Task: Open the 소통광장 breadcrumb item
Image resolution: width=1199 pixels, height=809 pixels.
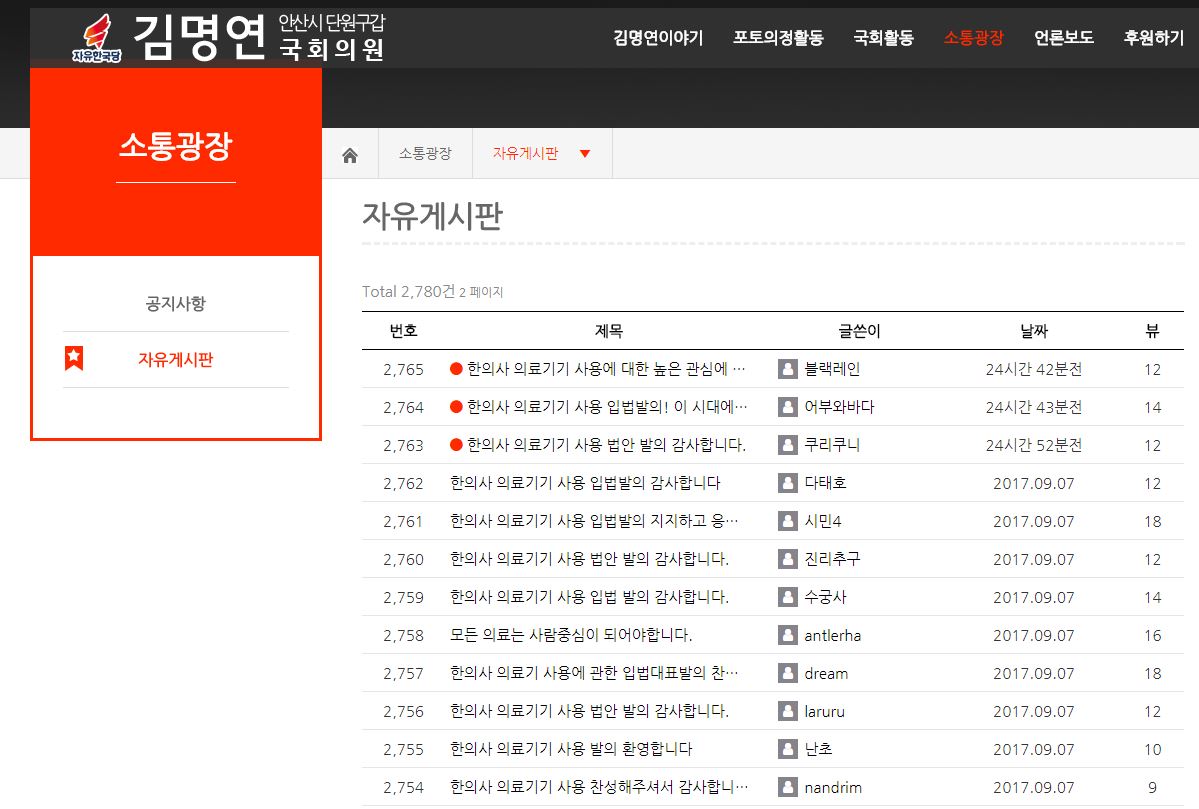Action: (425, 154)
